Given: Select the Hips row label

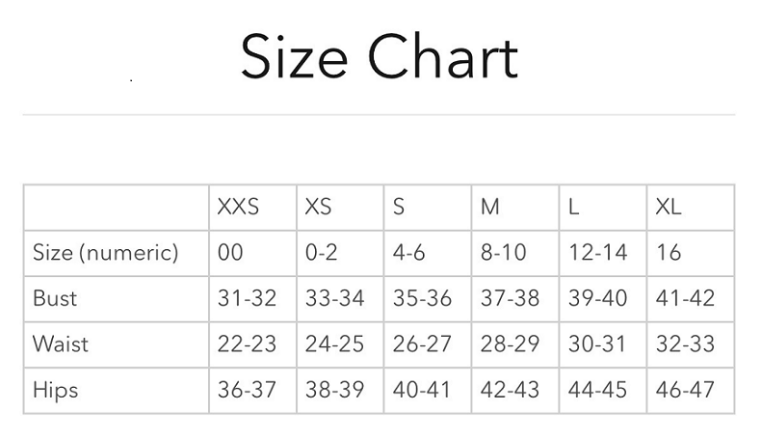Looking at the screenshot, I should pyautogui.click(x=54, y=390).
